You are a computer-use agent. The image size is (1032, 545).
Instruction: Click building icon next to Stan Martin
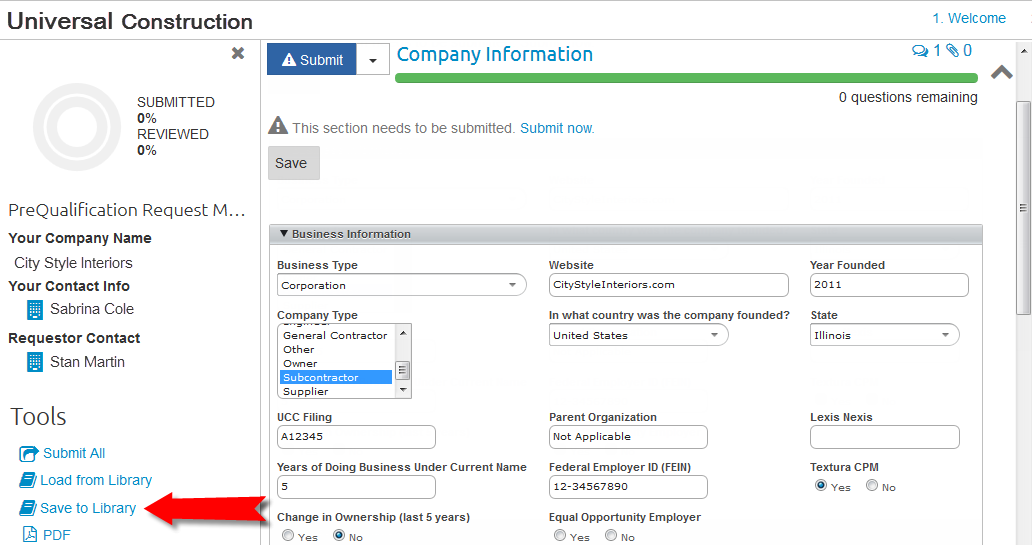tap(35, 362)
